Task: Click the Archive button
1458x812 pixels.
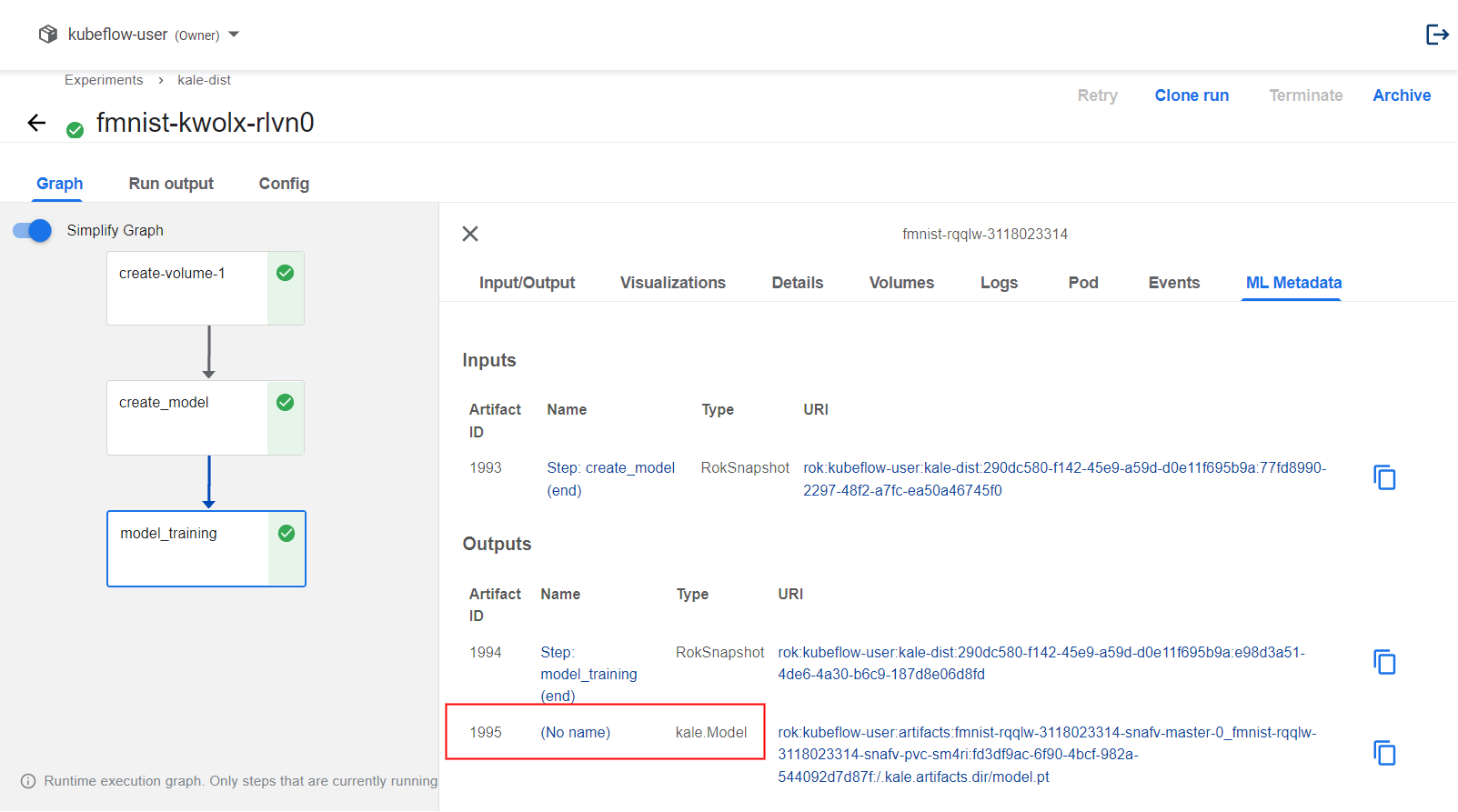Action: pos(1402,95)
